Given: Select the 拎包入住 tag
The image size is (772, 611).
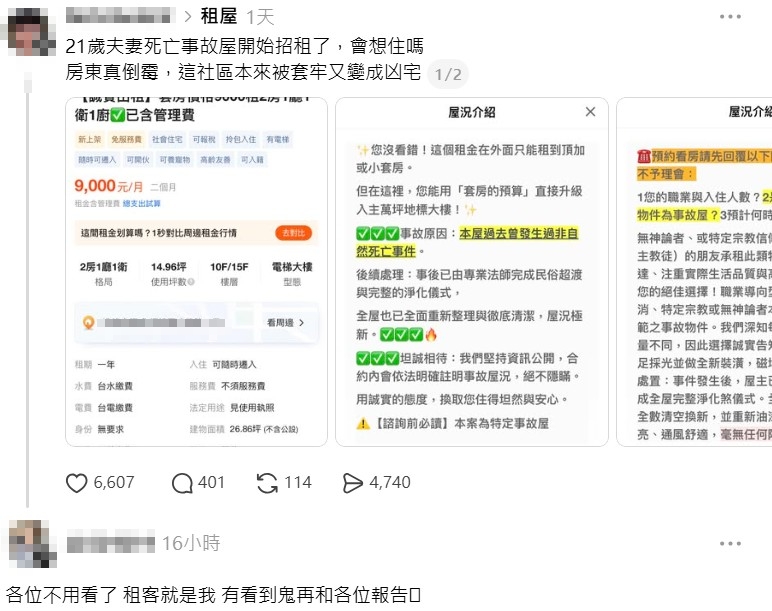Looking at the screenshot, I should [241, 139].
